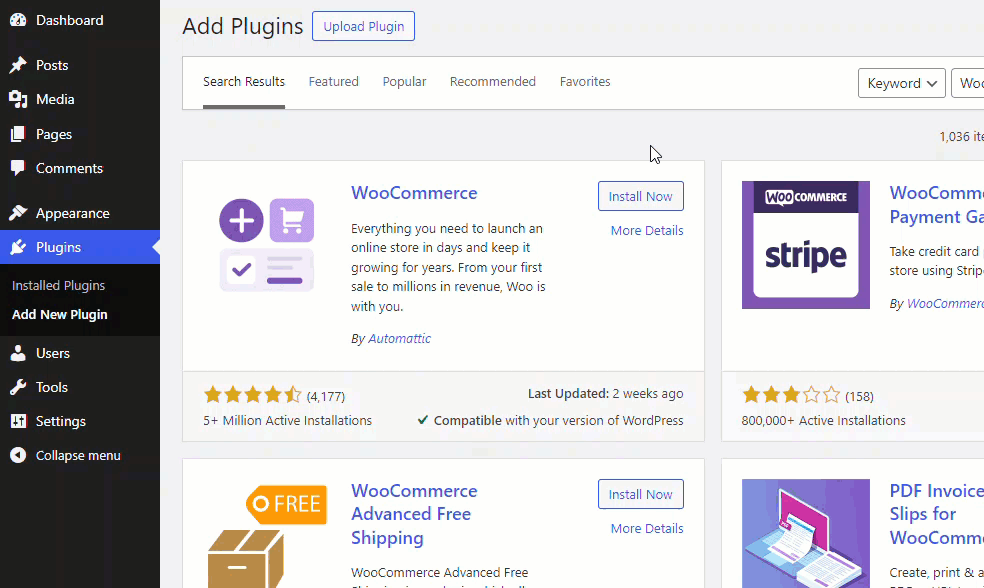Click the plugin search input field

(968, 83)
